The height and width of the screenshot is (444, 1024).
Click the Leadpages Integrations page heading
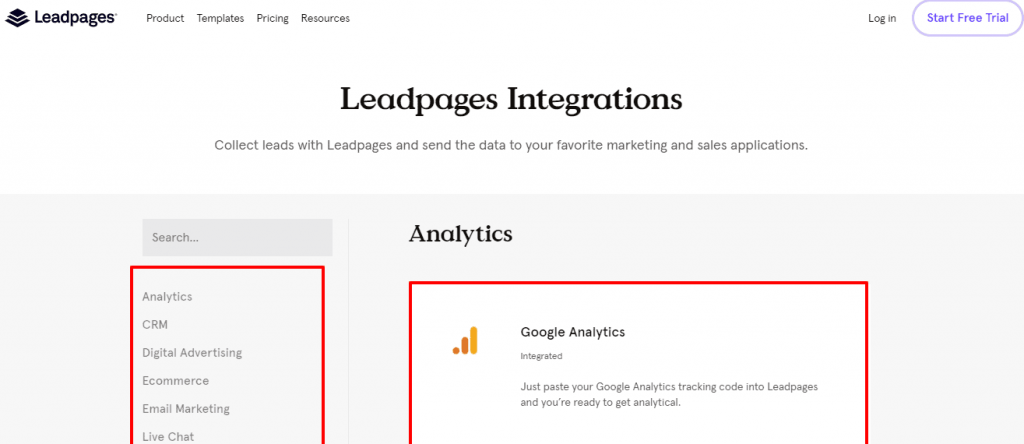(x=511, y=100)
